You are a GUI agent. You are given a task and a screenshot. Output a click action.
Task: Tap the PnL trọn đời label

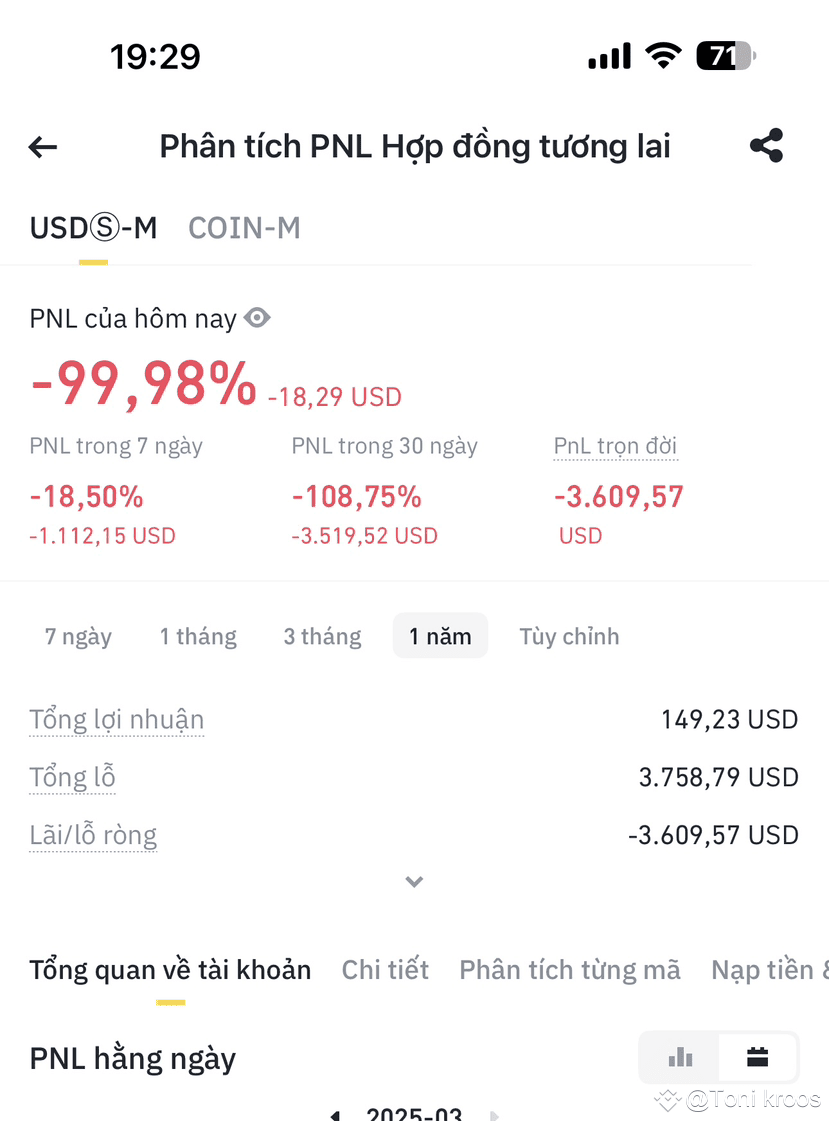click(x=615, y=446)
